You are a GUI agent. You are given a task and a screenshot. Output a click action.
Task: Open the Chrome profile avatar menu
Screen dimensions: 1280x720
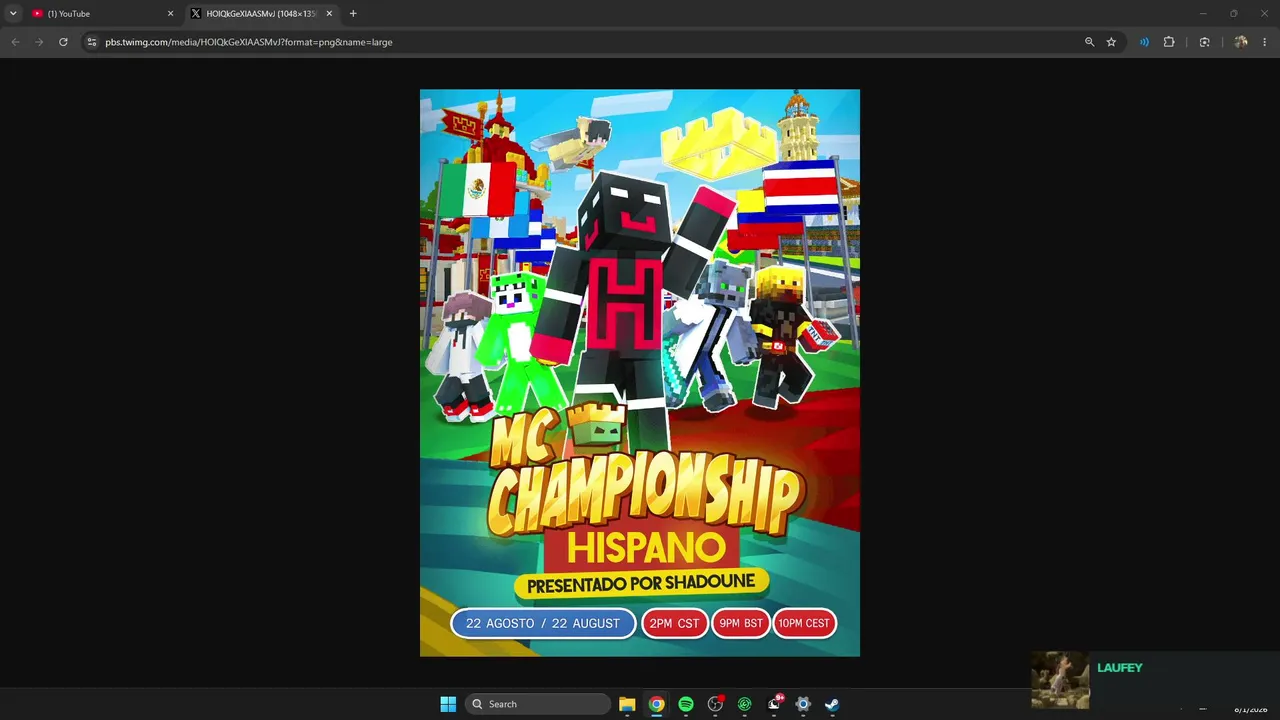[1241, 42]
